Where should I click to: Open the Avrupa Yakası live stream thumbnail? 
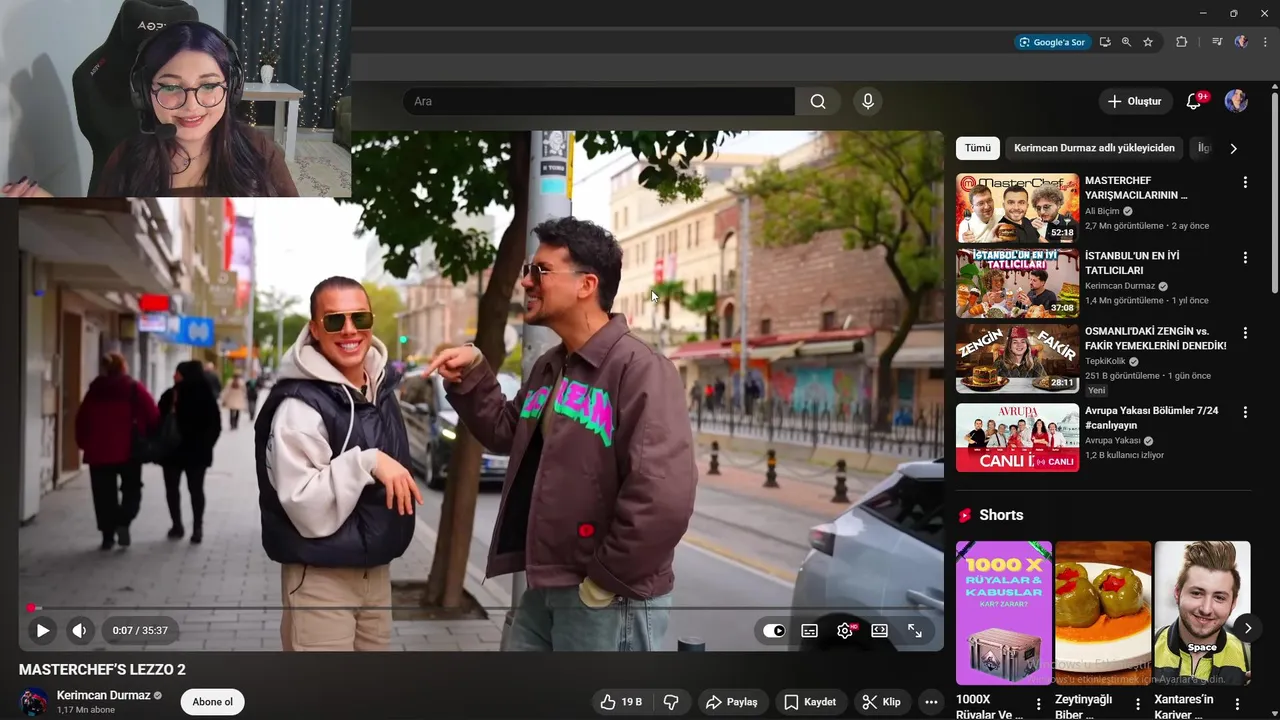(1017, 437)
